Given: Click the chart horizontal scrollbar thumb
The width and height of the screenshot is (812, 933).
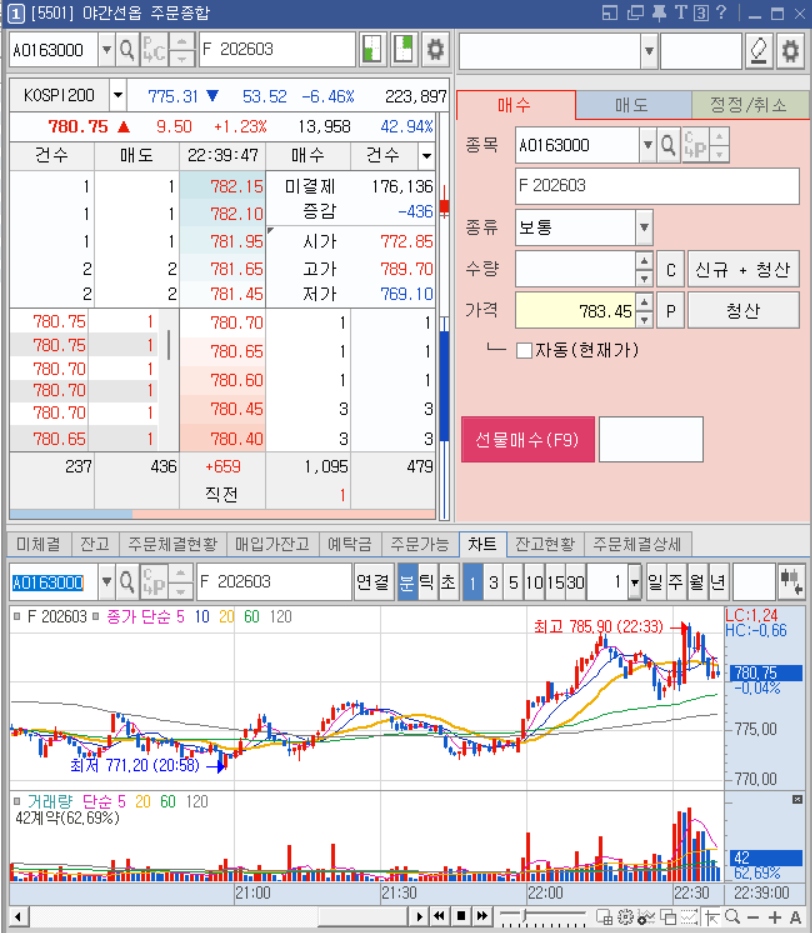Looking at the screenshot, I should point(362,917).
